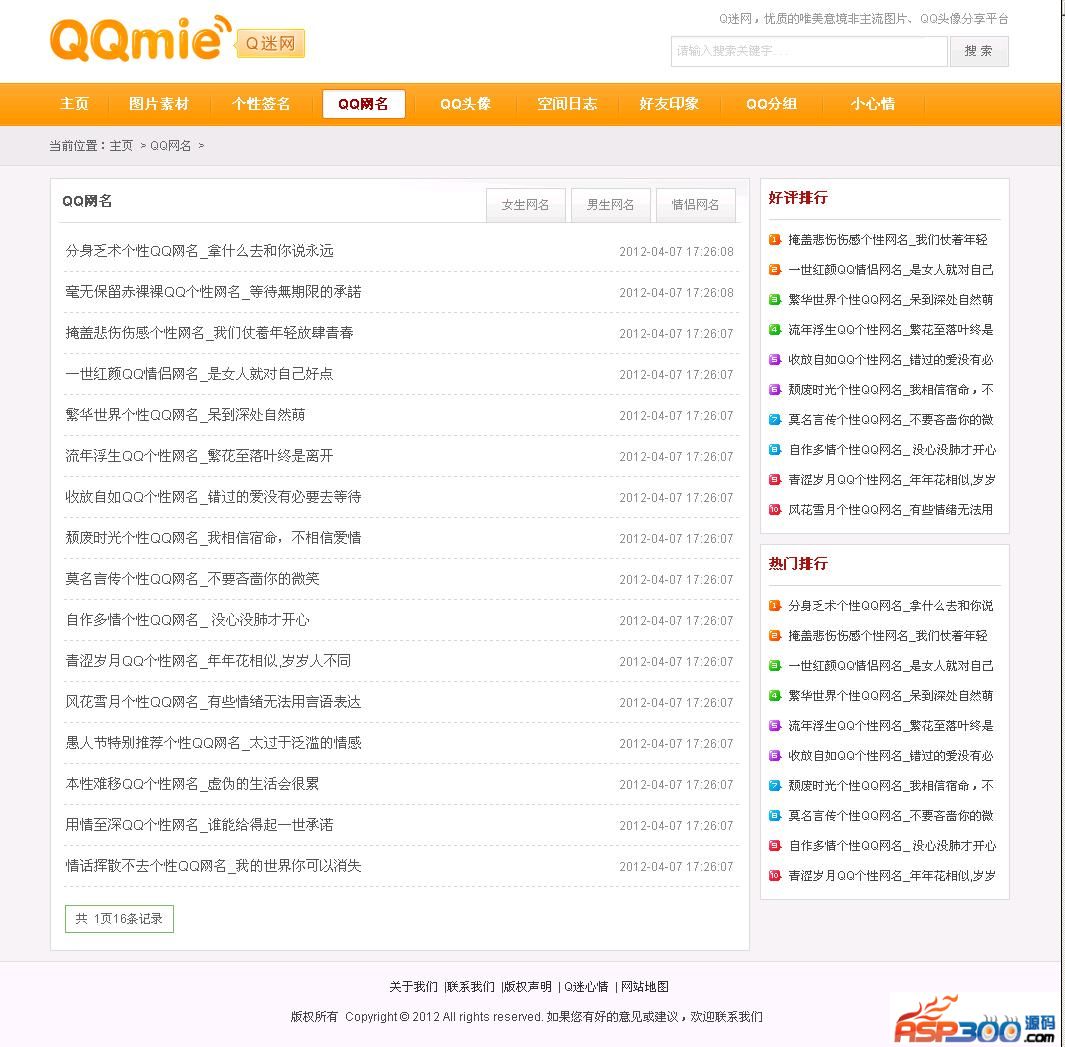Screen dimensions: 1065x1047
Task: Click 联系我们 footer link
Action: click(x=470, y=987)
